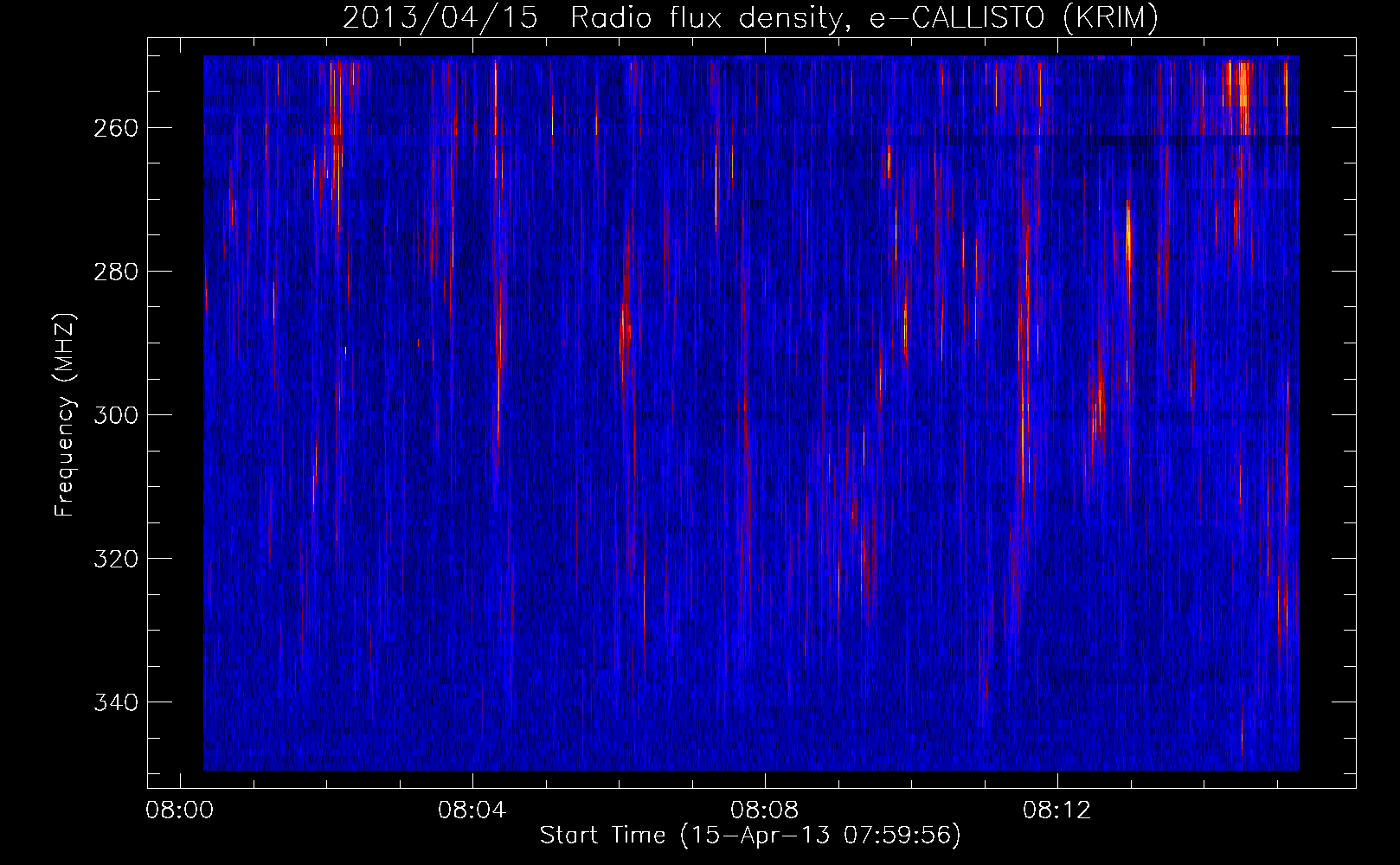
Task: Click the 08:12 time tick label
Action: point(1057,811)
